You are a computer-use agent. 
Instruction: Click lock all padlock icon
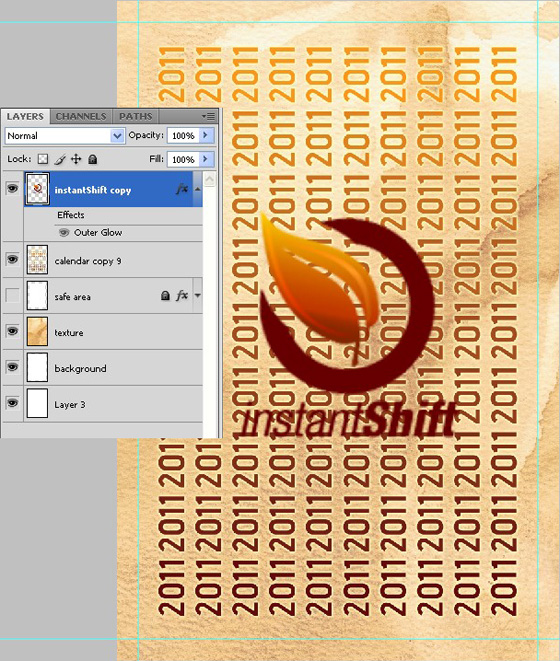[93, 159]
